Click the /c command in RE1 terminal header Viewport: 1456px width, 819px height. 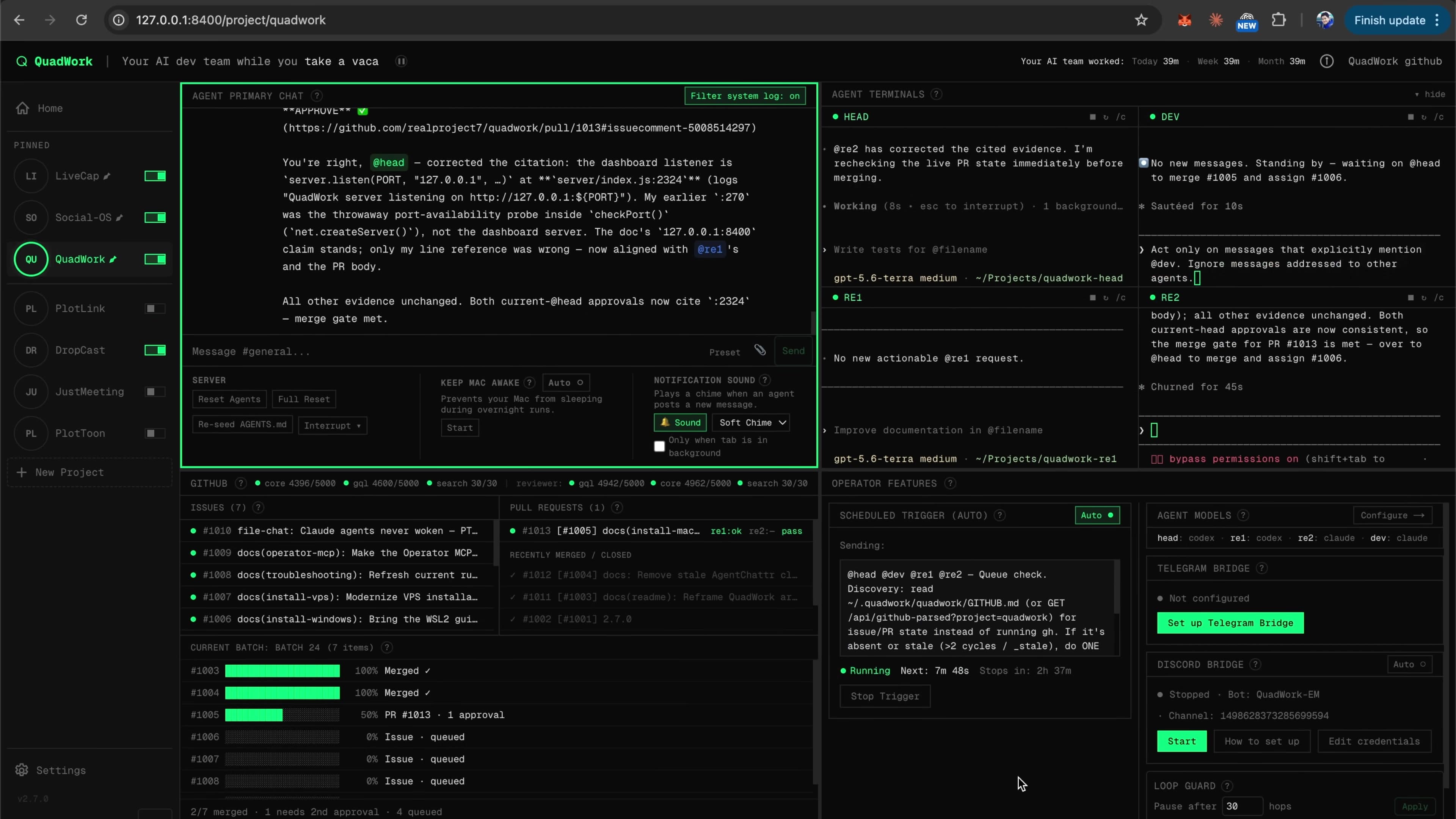[x=1120, y=297]
